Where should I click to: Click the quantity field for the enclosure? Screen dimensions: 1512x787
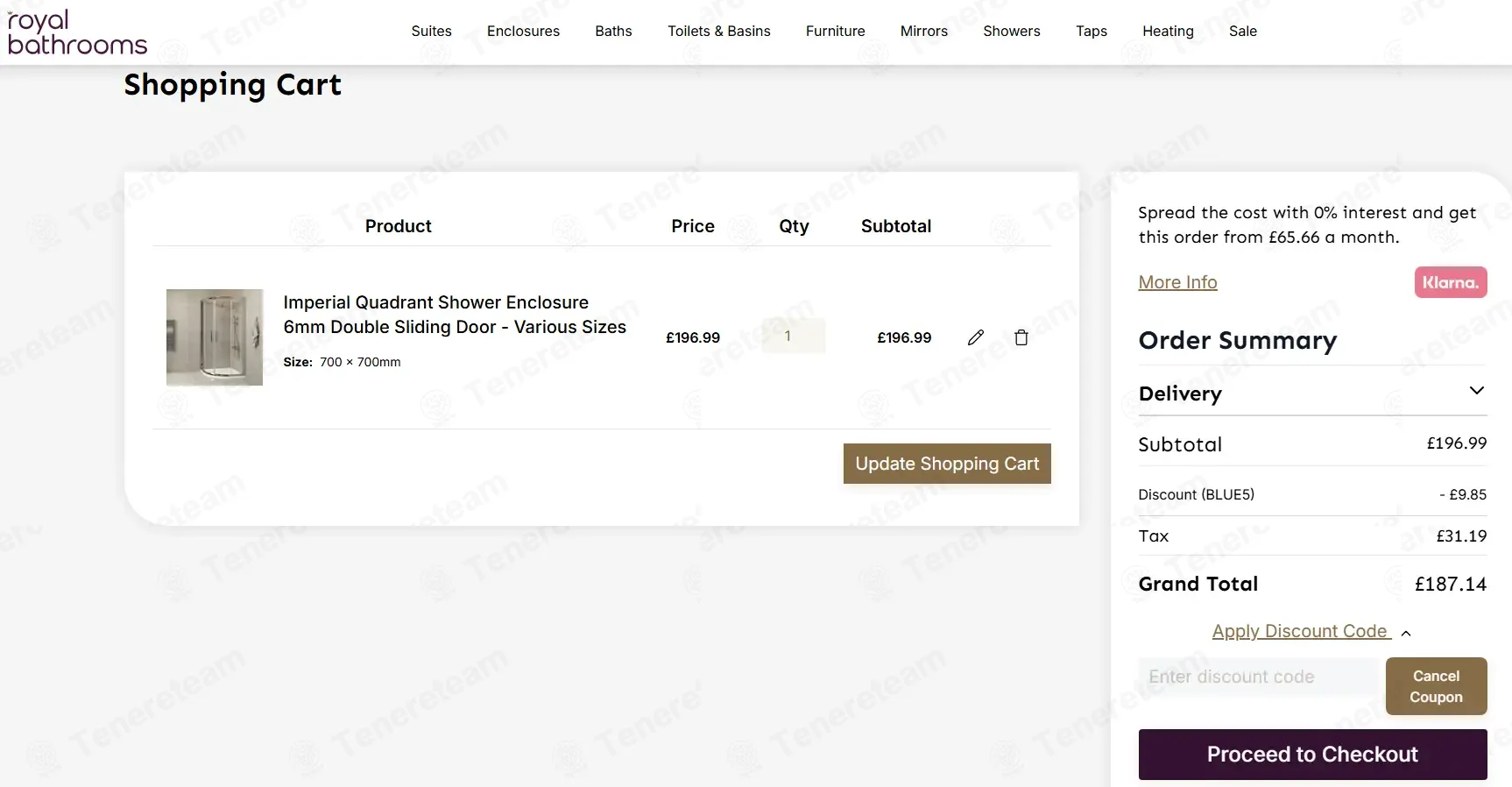click(x=793, y=336)
